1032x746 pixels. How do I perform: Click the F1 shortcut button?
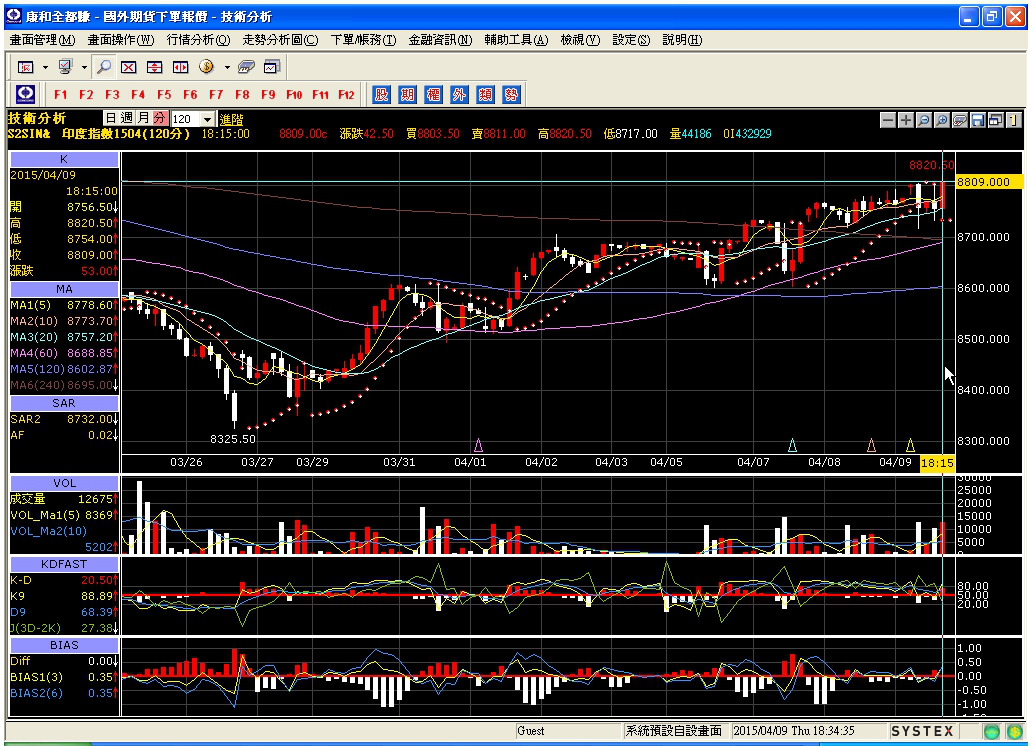coord(61,94)
